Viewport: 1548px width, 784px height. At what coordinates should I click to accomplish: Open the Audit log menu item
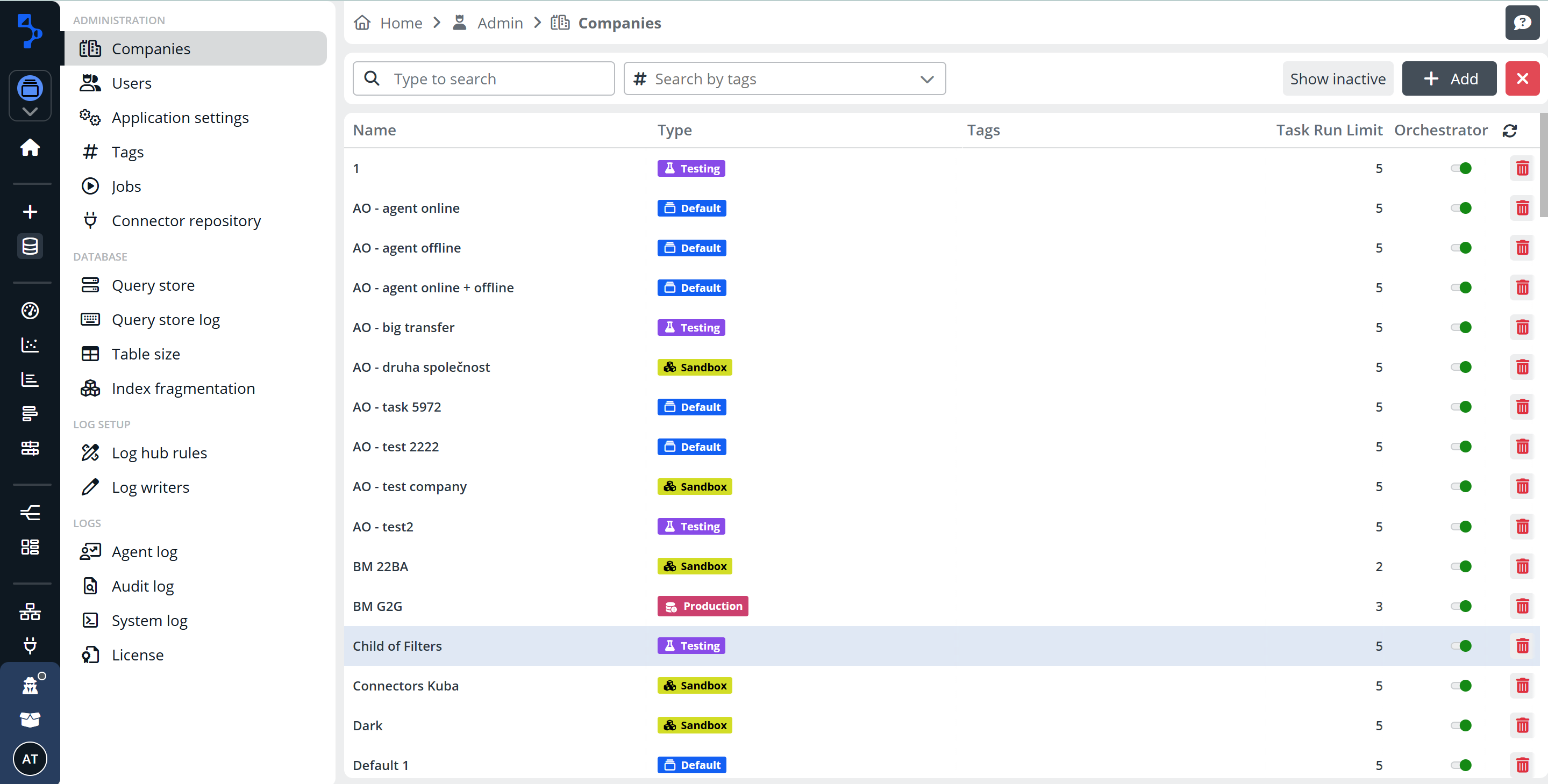pyautogui.click(x=142, y=586)
